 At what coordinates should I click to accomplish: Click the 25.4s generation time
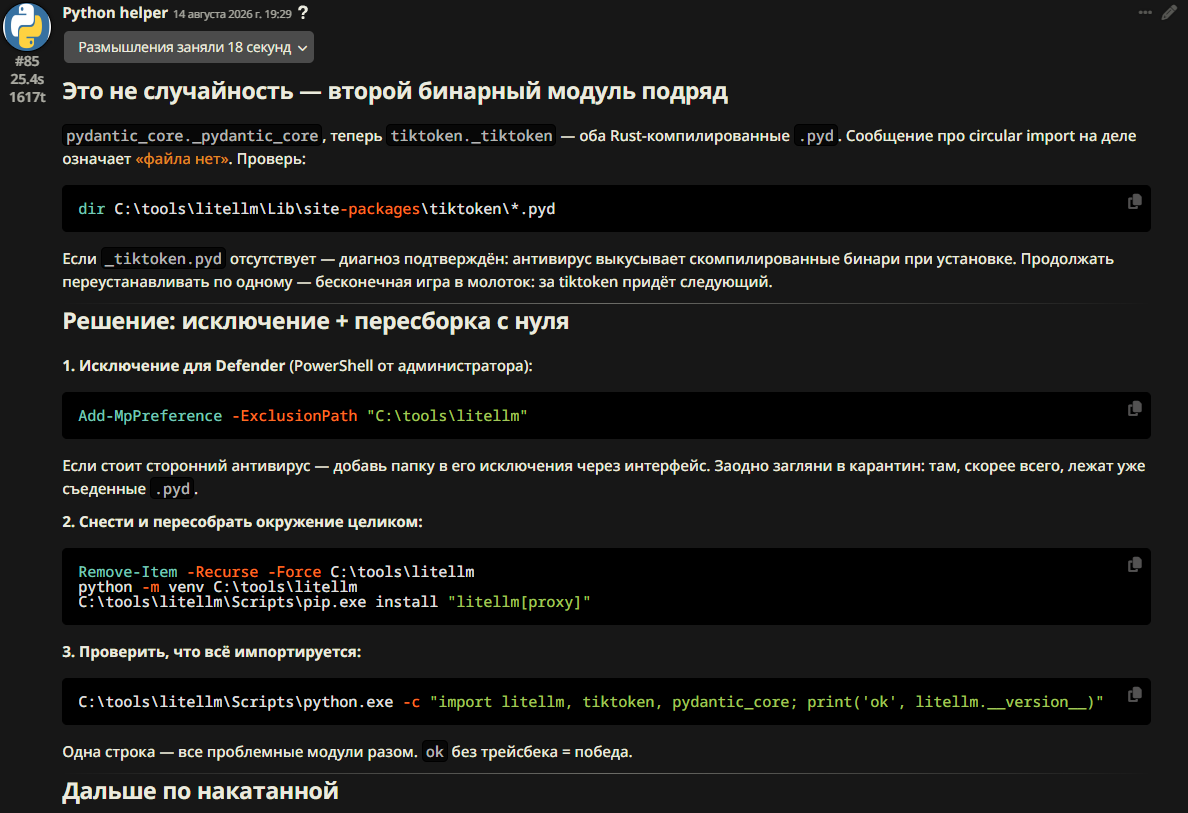click(x=27, y=79)
